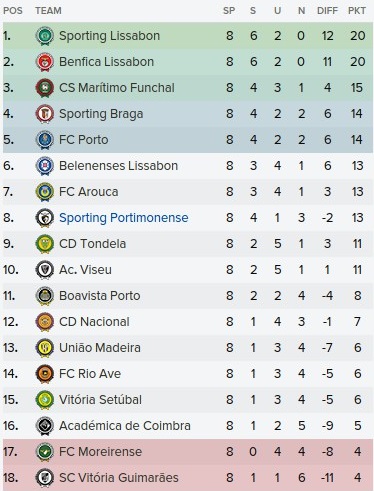Click the TEAM column header

48,11
